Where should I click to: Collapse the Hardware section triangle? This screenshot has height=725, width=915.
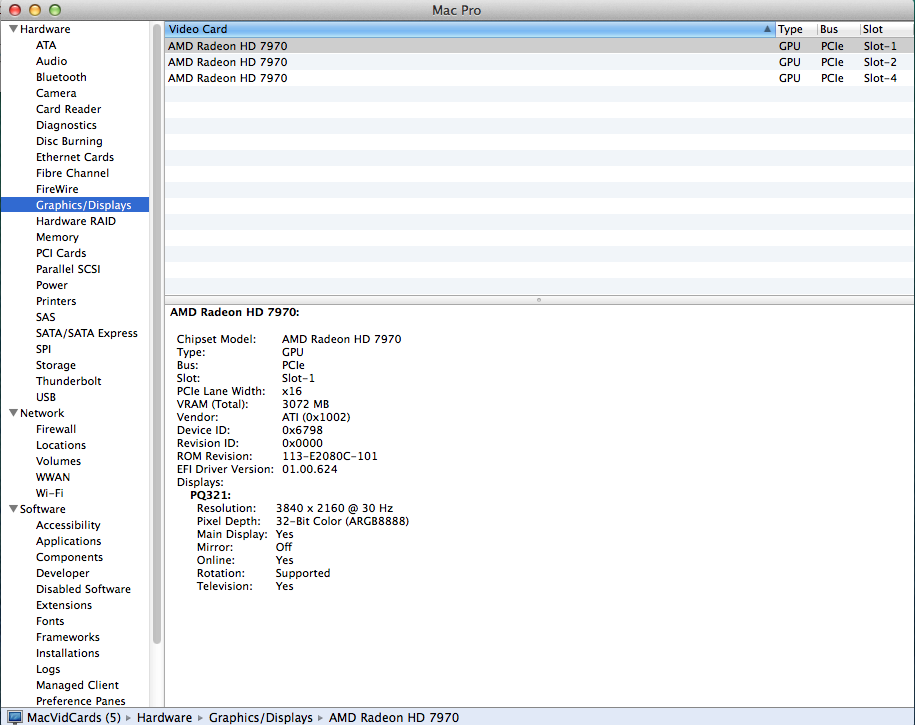(x=13, y=29)
